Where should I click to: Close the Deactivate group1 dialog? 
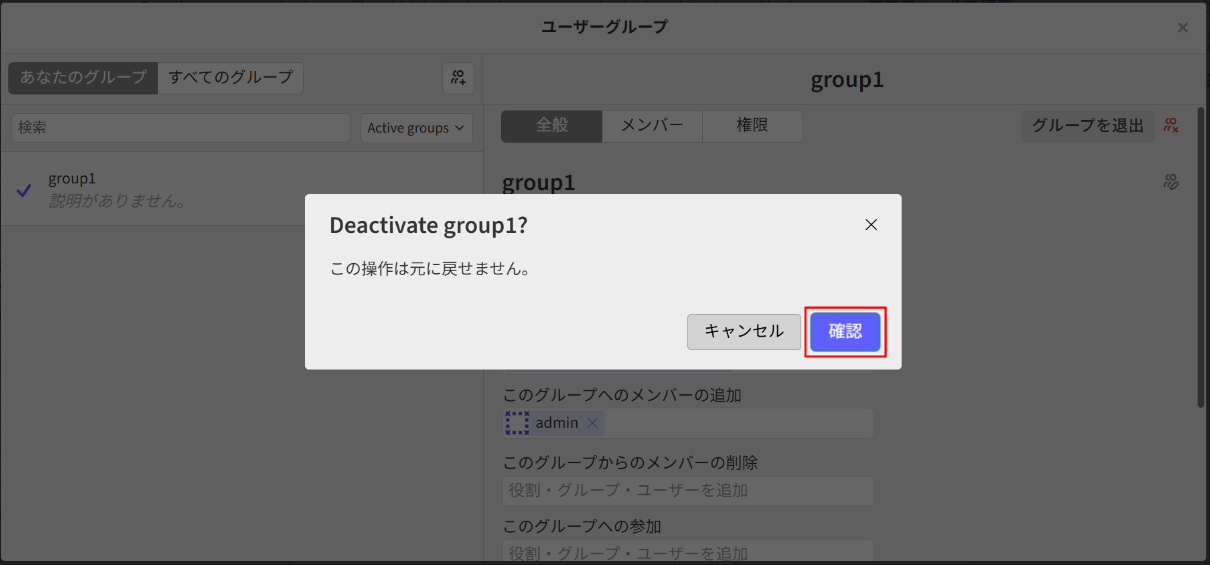tap(871, 225)
